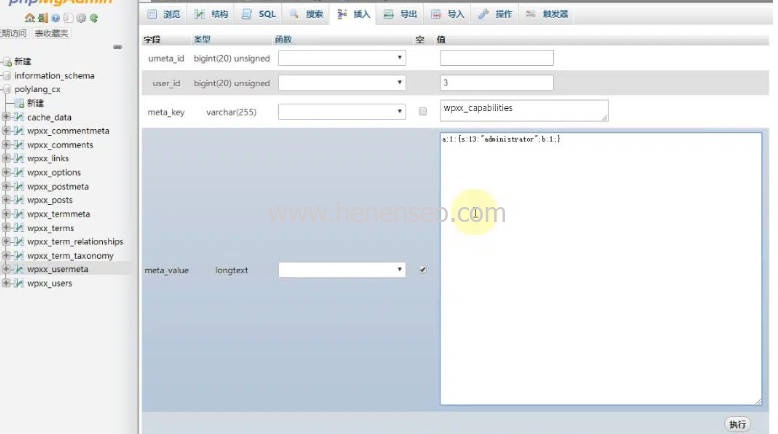The image size is (778, 434).
Task: Expand the wpxx_commentmeta tree node
Action: [x=6, y=131]
